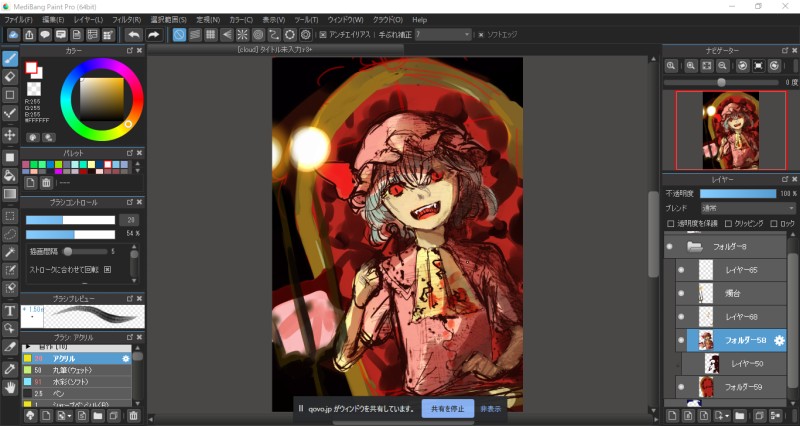Viewport: 800px width, 426px height.
Task: Select the Magic Wand tool
Action: click(x=10, y=252)
